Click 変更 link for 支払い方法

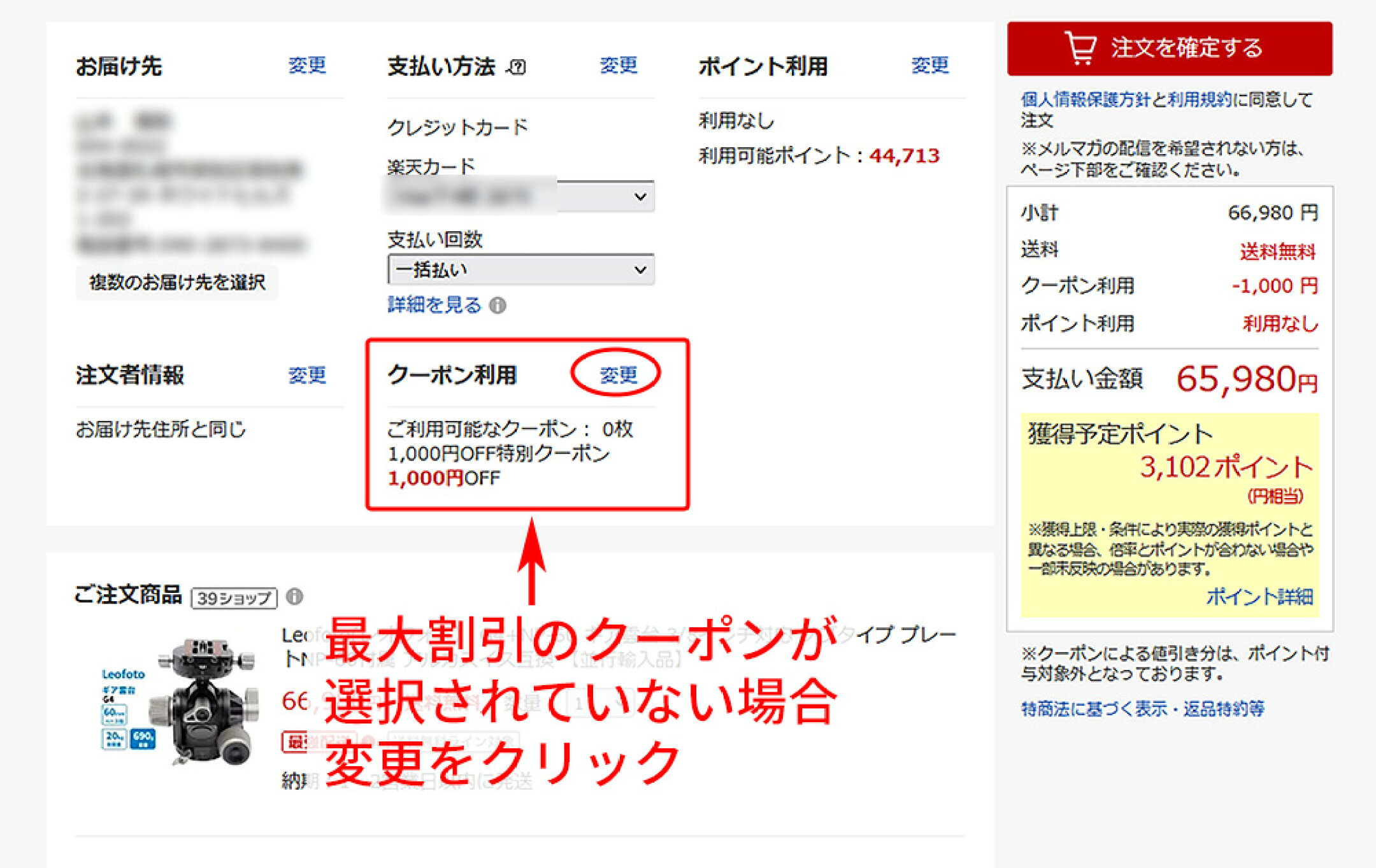[618, 66]
